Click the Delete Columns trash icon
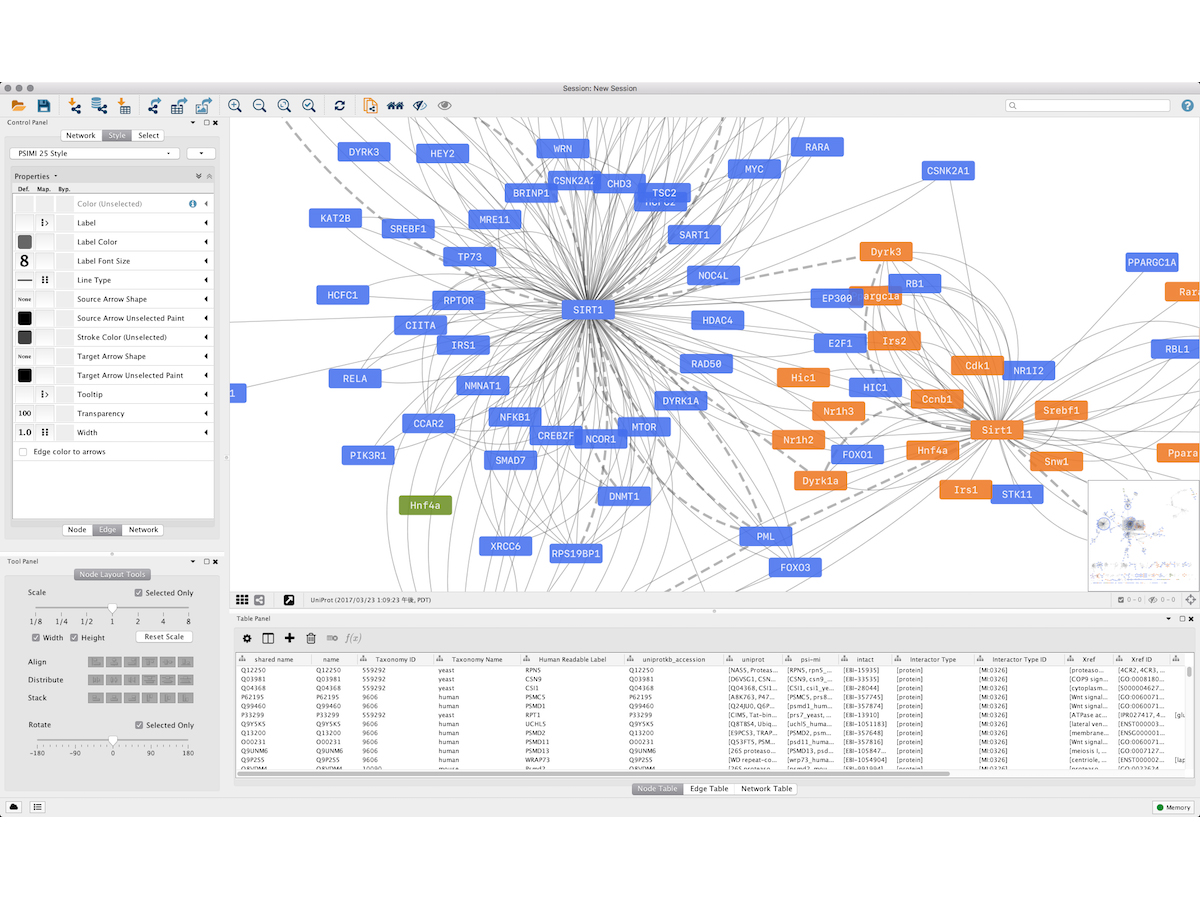Screen dimensions: 1200x900 [311, 638]
